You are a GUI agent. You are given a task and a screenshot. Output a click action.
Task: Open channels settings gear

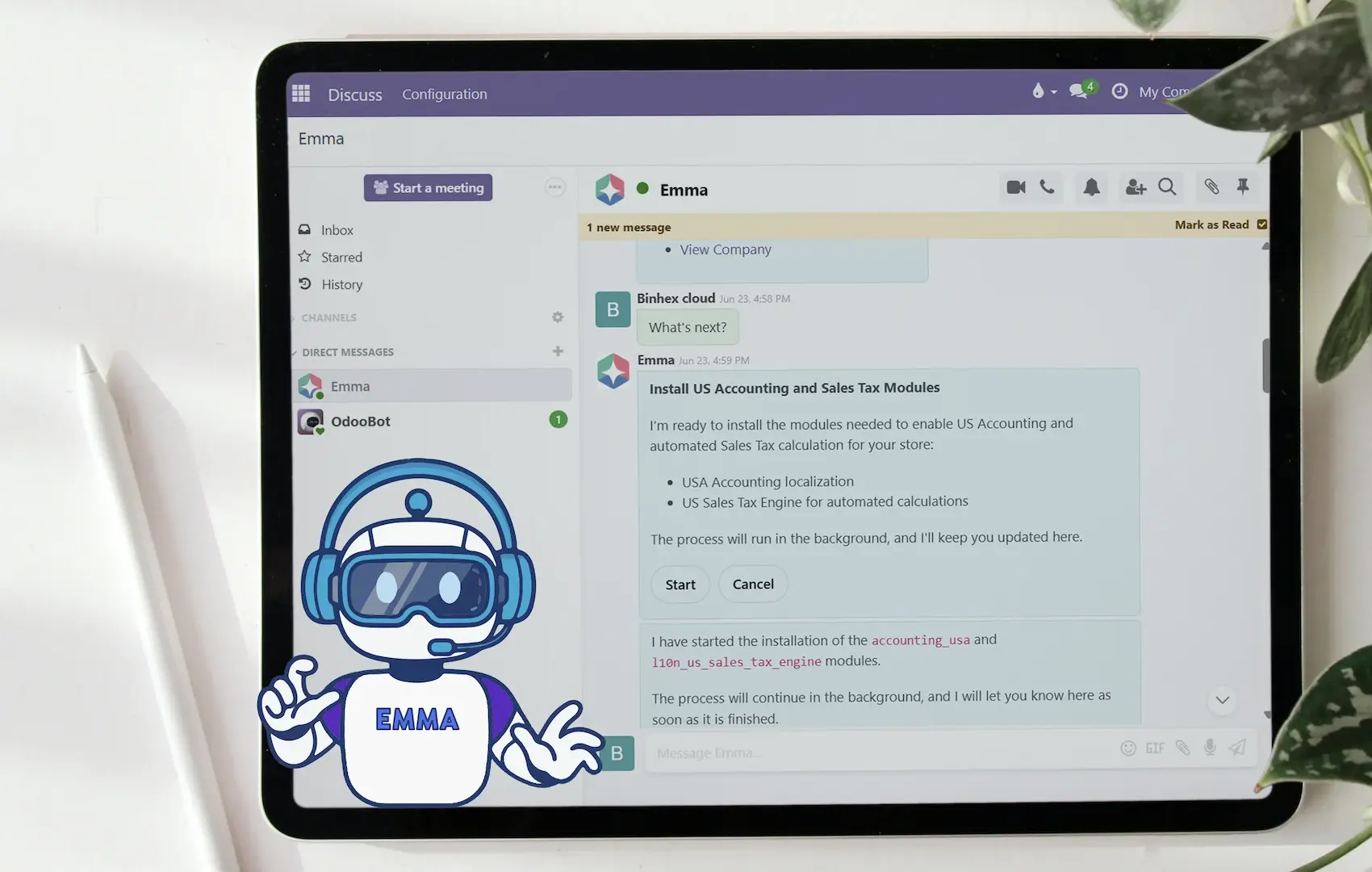coord(558,317)
